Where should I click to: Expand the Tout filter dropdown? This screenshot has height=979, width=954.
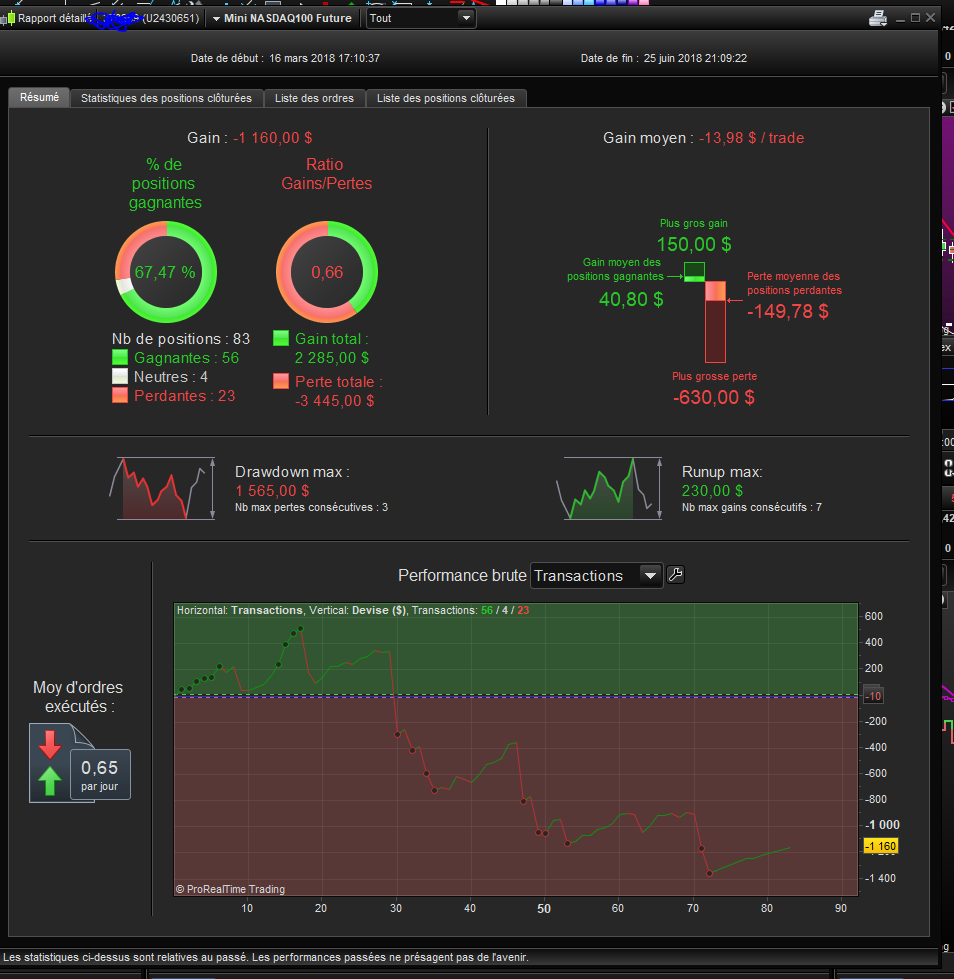pyautogui.click(x=421, y=18)
